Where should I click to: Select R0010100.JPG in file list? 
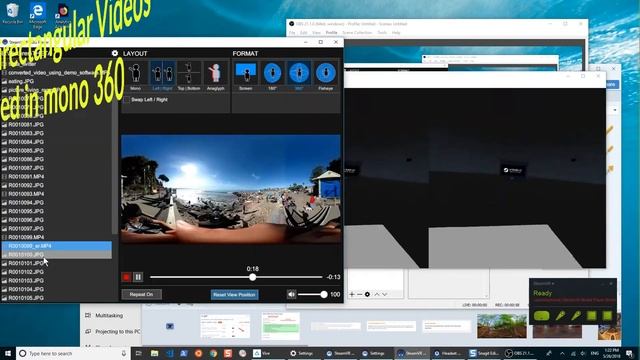(56, 254)
